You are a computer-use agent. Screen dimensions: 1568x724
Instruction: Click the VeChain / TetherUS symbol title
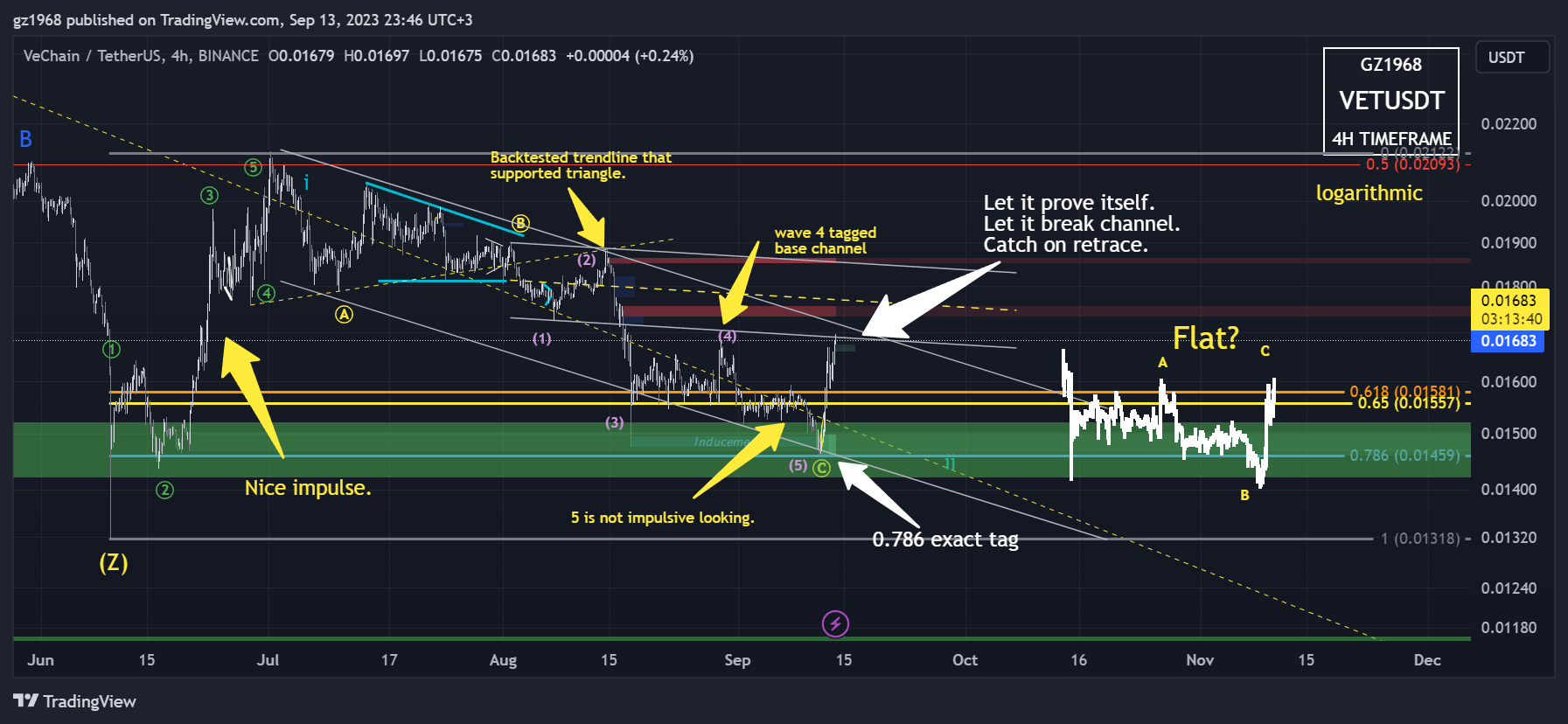tap(141, 56)
